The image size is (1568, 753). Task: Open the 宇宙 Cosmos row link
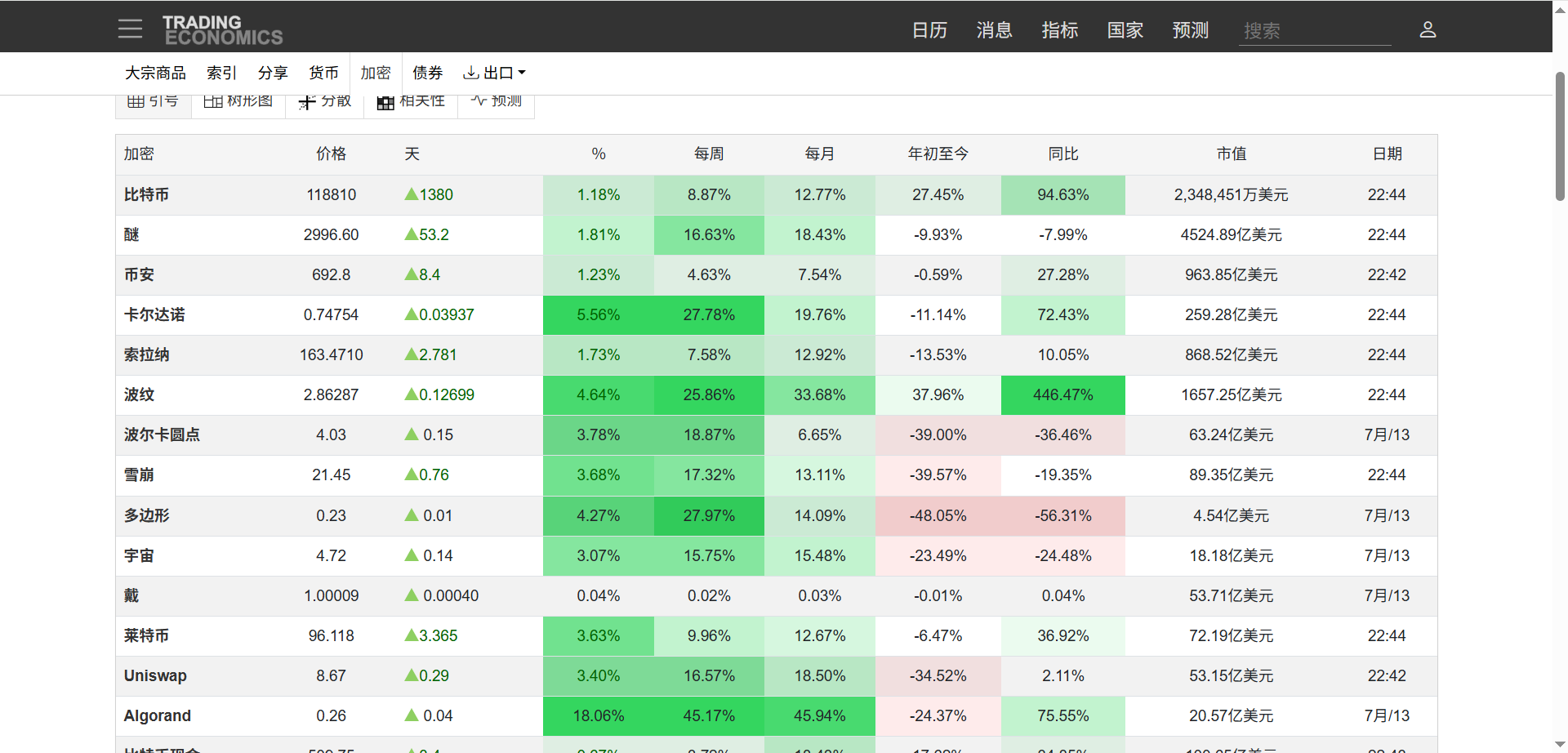(139, 555)
